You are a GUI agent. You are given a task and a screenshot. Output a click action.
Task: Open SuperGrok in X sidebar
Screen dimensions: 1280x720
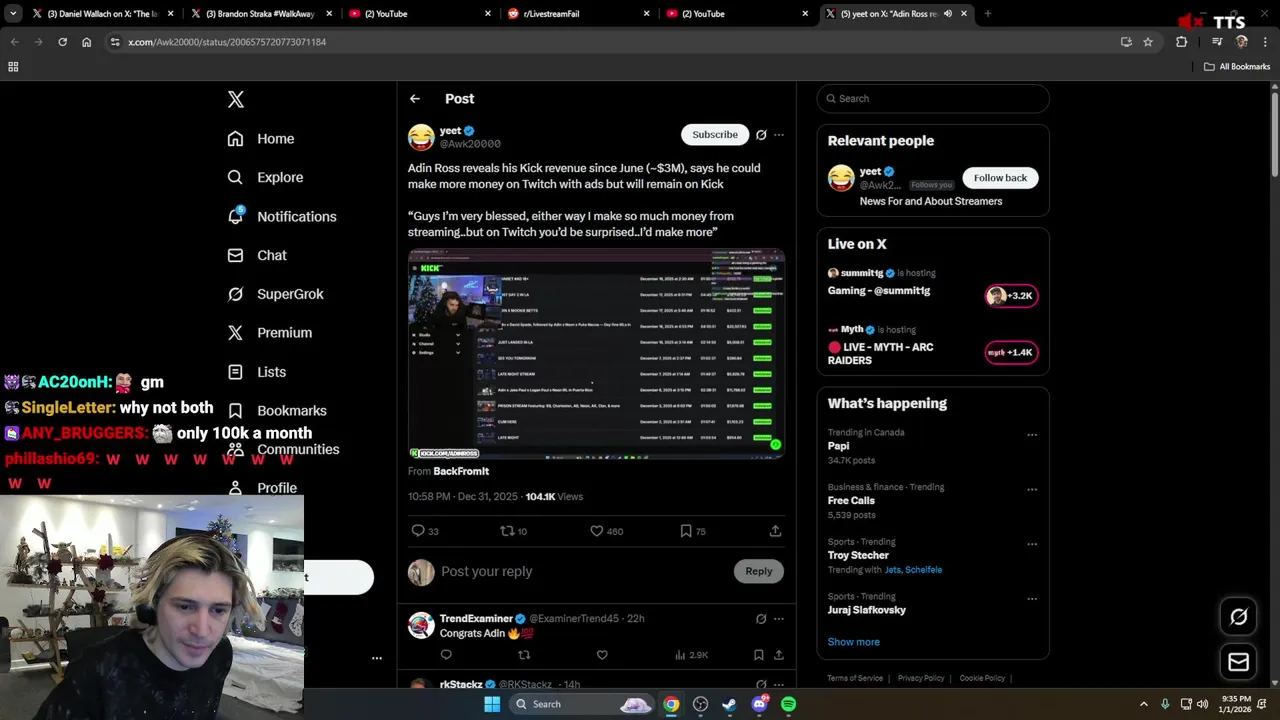(275, 294)
